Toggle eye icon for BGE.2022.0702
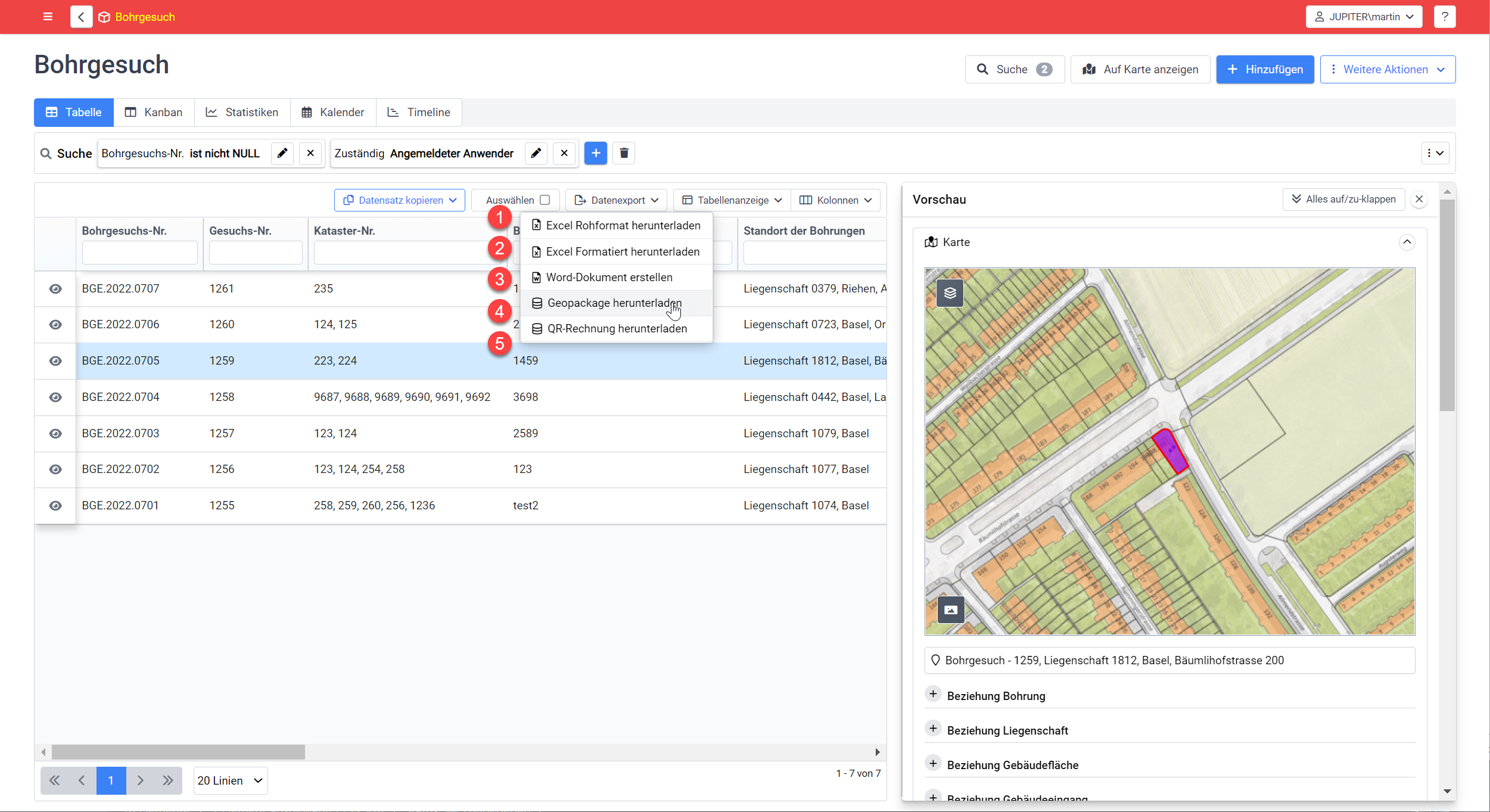The image size is (1490, 812). 55,469
